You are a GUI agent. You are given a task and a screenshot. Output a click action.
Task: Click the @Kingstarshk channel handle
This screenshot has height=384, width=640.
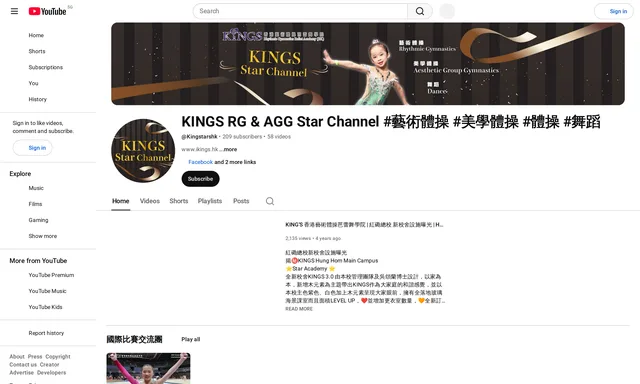tap(199, 137)
